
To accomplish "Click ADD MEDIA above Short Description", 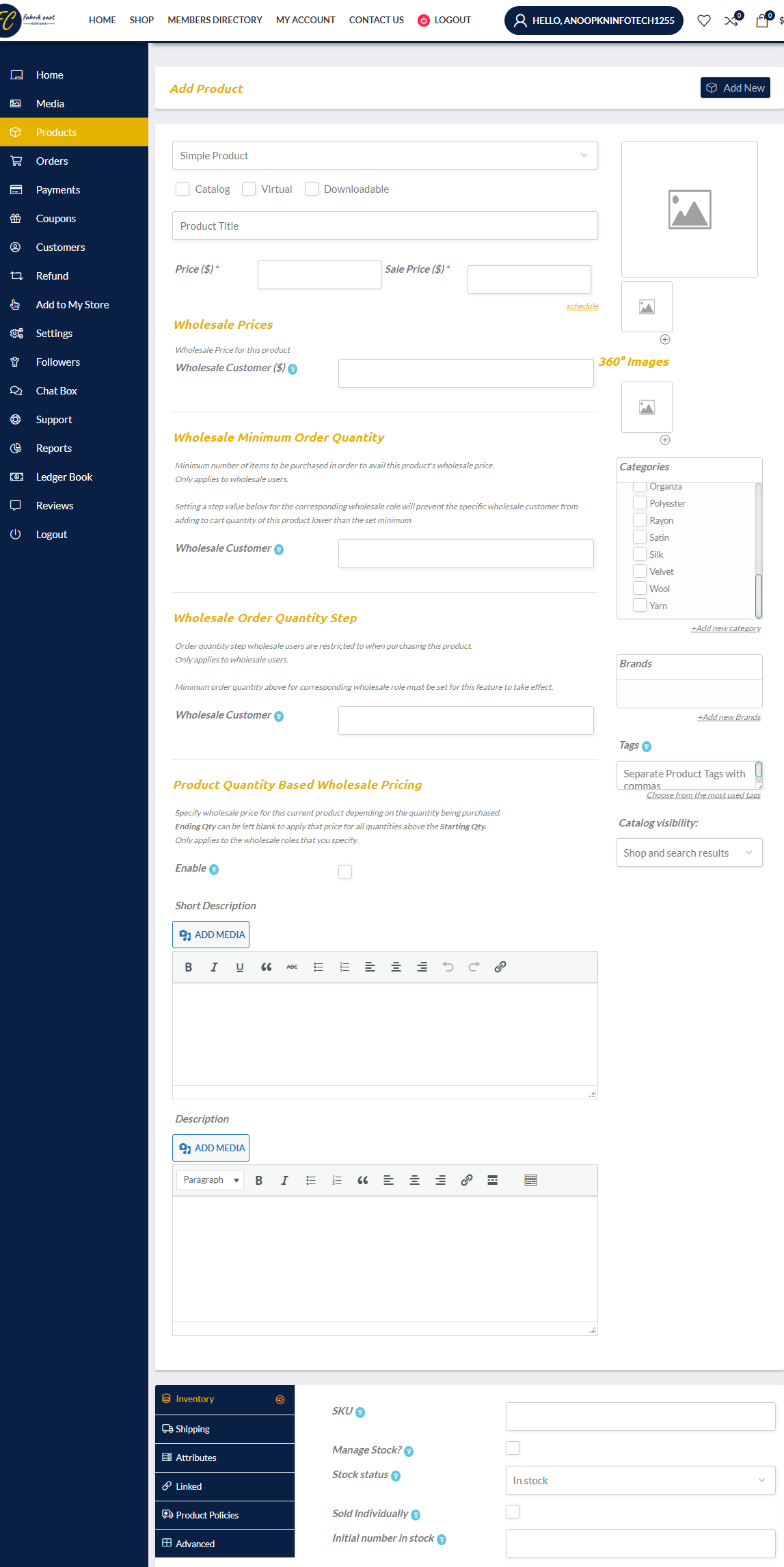I will point(211,935).
